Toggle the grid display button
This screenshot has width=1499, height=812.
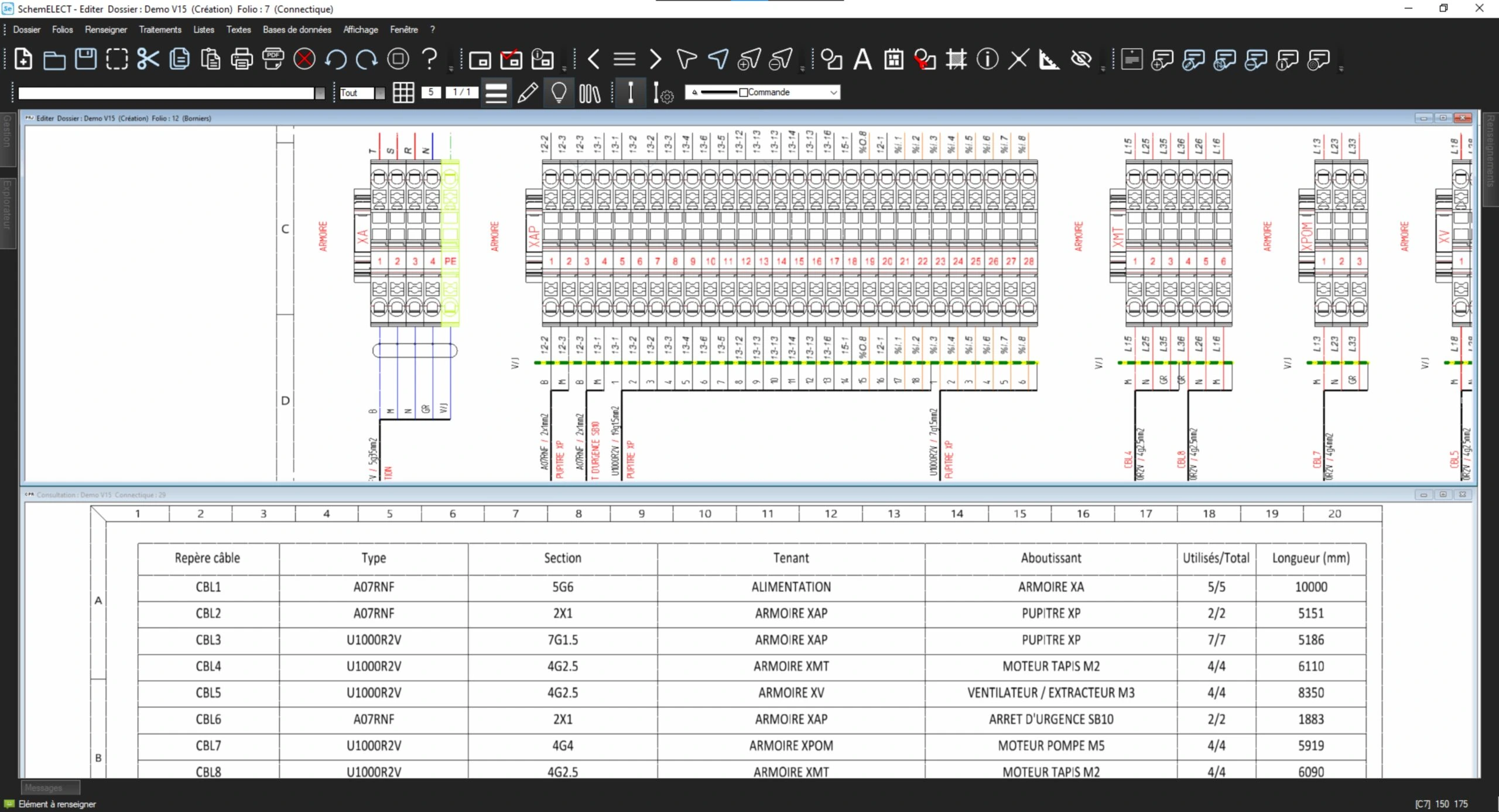coord(403,92)
